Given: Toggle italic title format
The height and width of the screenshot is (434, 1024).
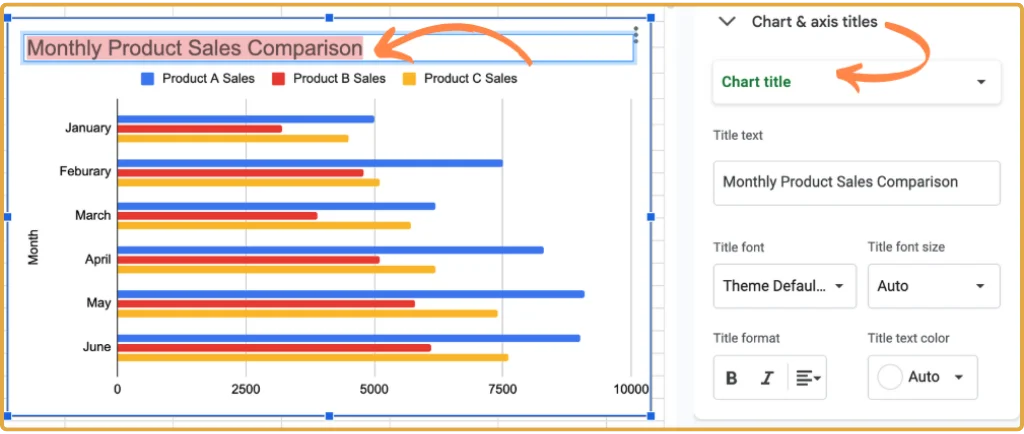Looking at the screenshot, I should click(767, 377).
